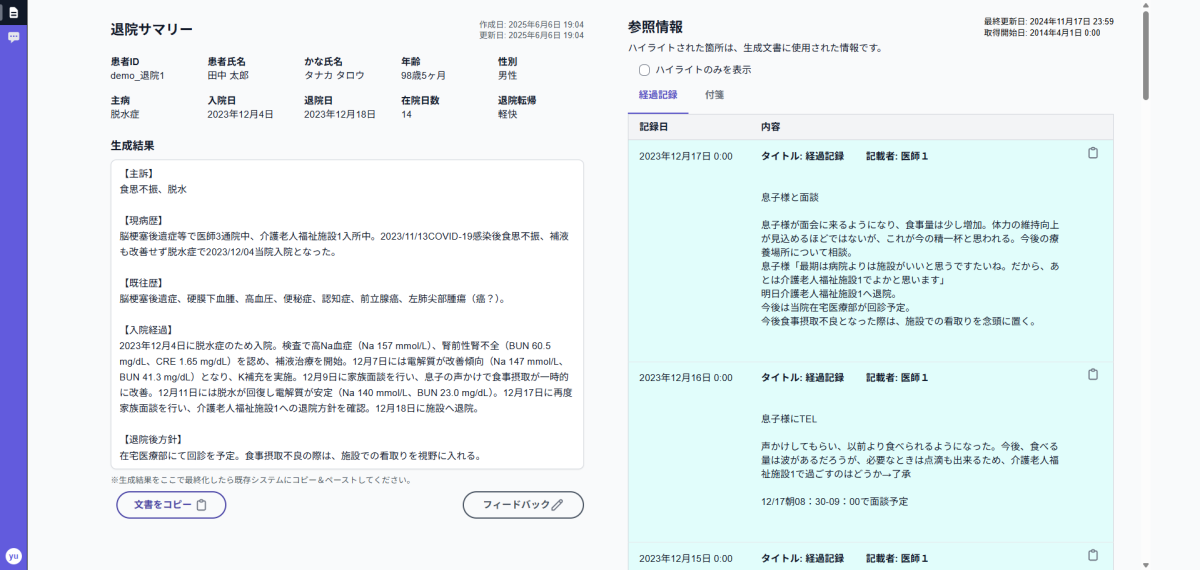
Task: Click the admission date 2023年12月4日
Action: (x=240, y=114)
